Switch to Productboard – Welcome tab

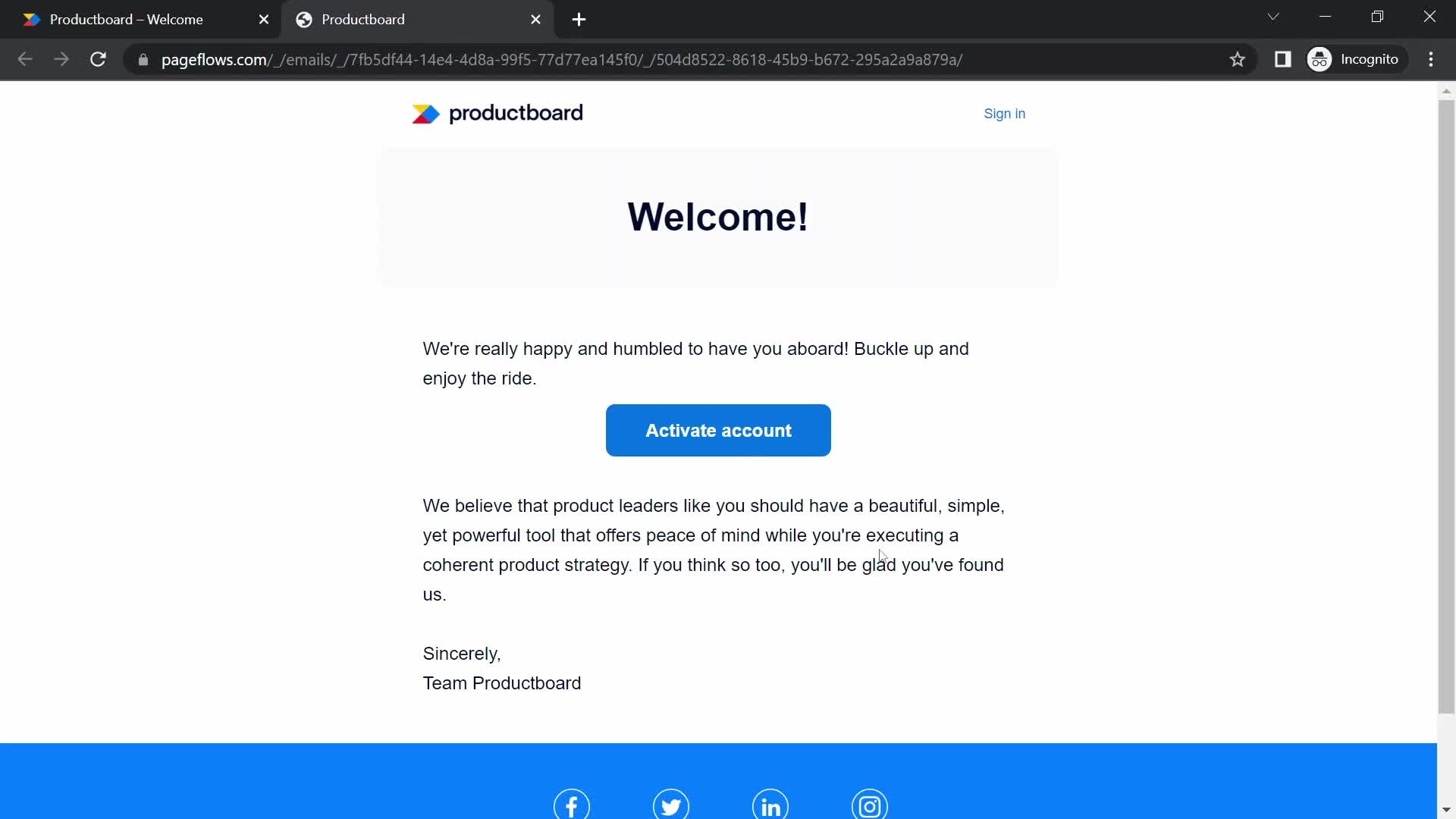click(140, 20)
